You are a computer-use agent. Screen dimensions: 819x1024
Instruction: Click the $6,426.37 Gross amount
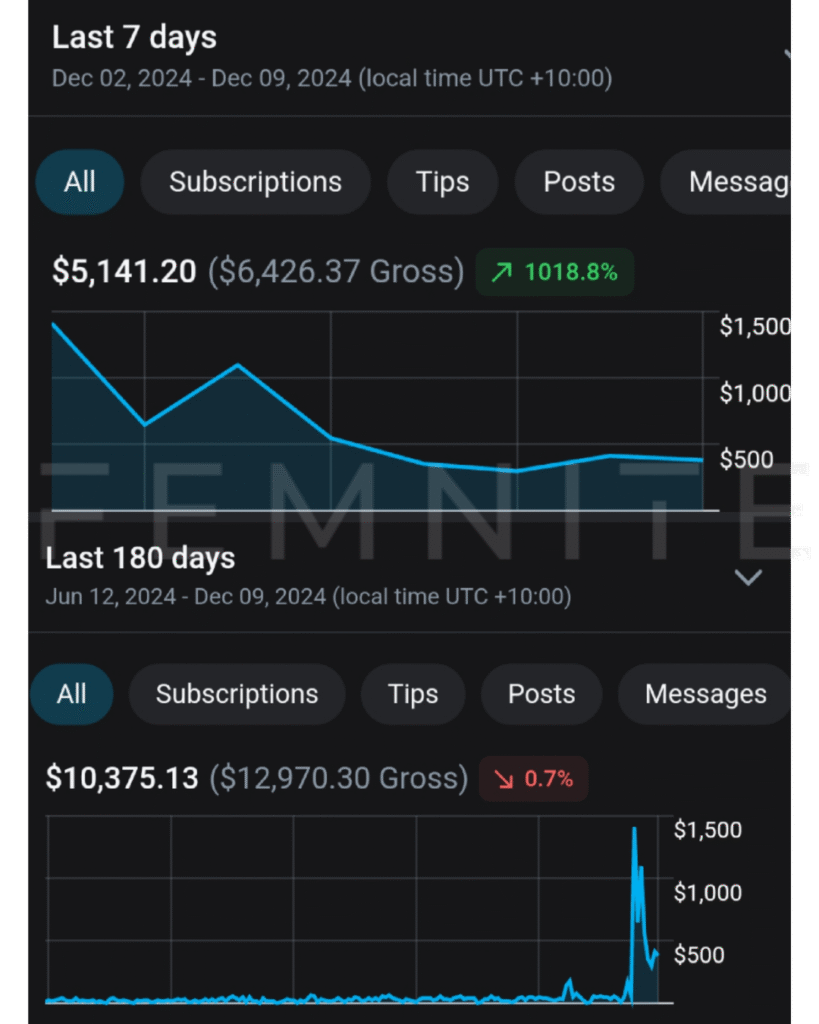click(336, 271)
